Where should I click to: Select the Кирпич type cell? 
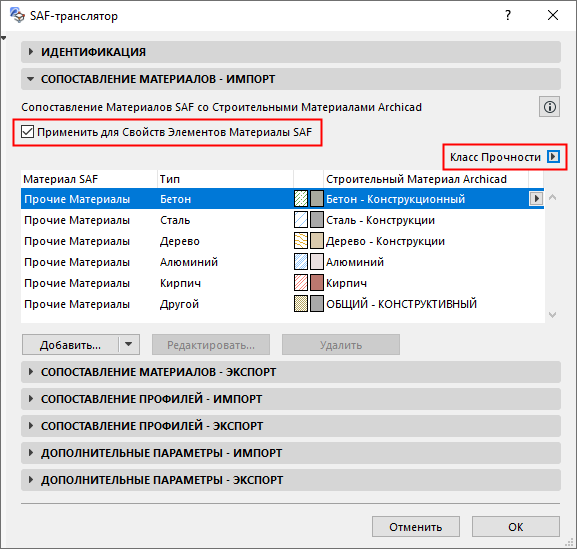180,283
